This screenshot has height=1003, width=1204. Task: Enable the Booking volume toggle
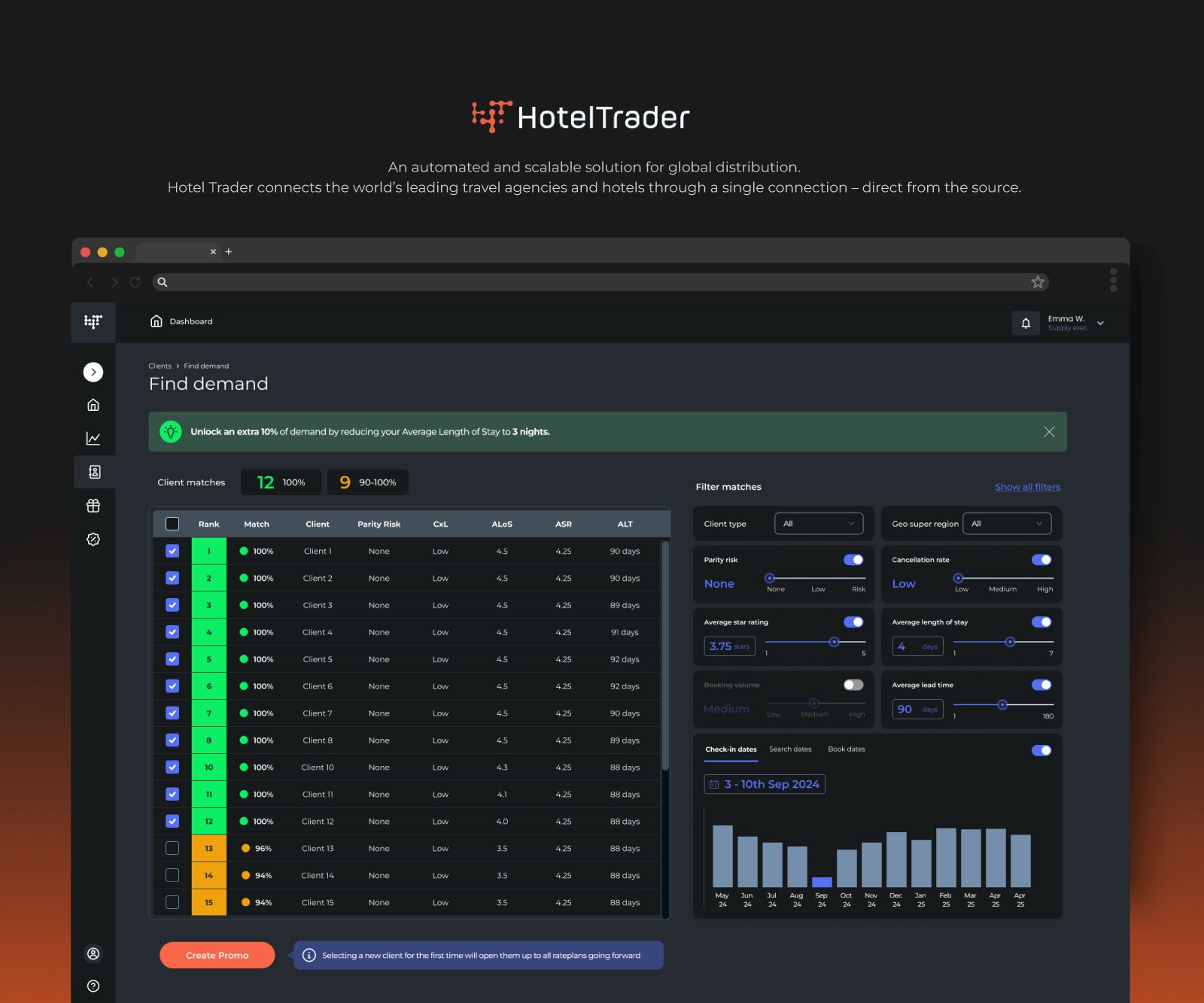(x=853, y=685)
